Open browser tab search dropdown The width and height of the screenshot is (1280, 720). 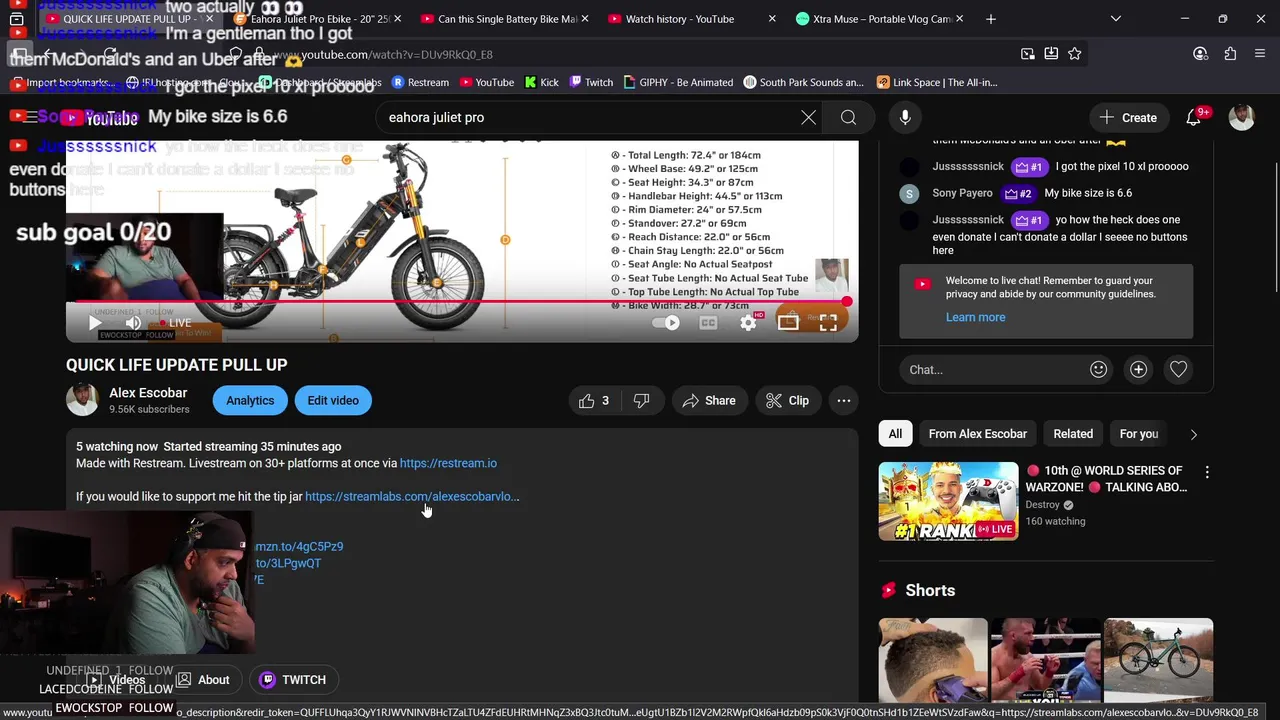(1116, 19)
